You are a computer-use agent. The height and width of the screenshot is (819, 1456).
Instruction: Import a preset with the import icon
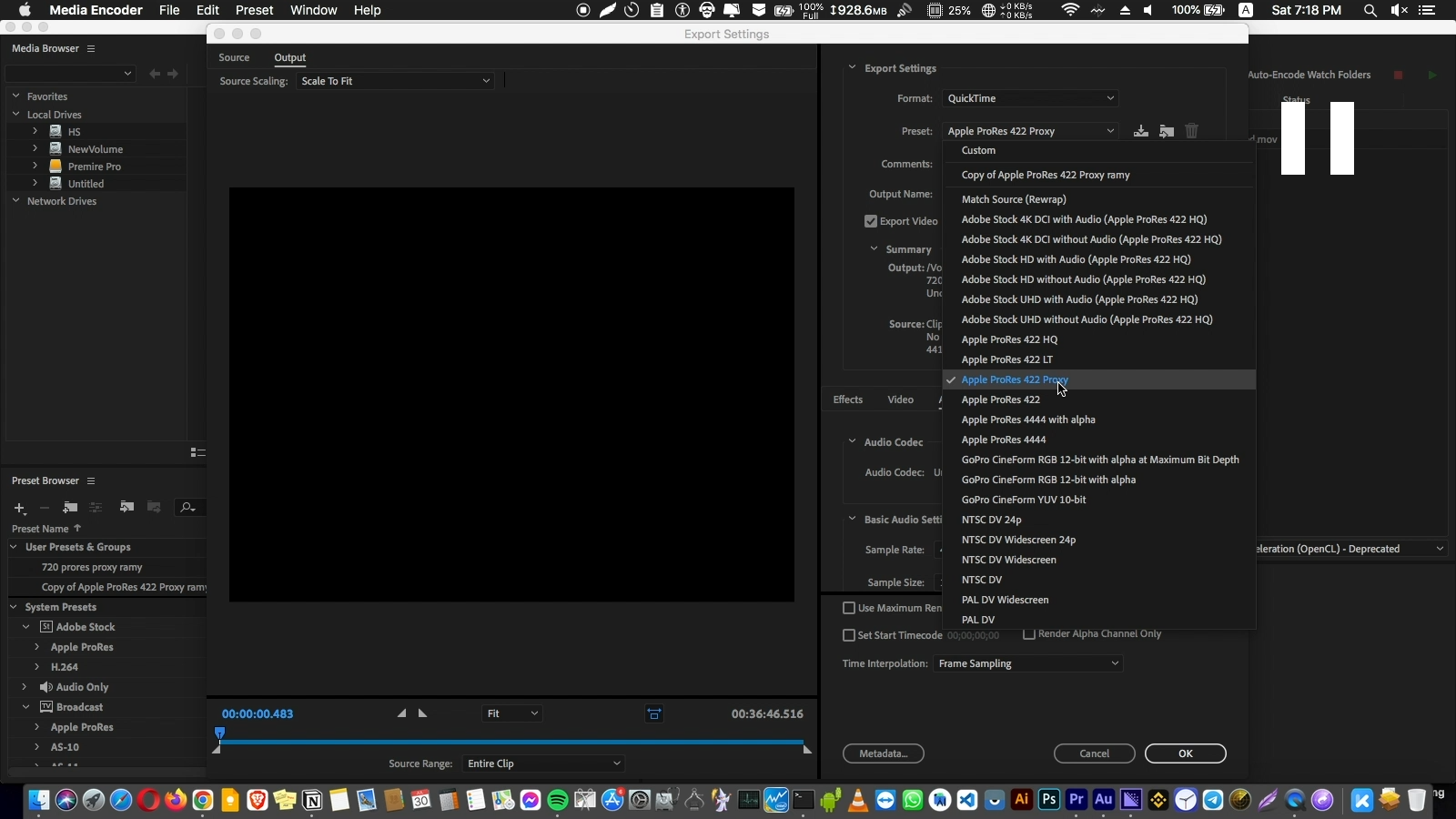(1167, 131)
